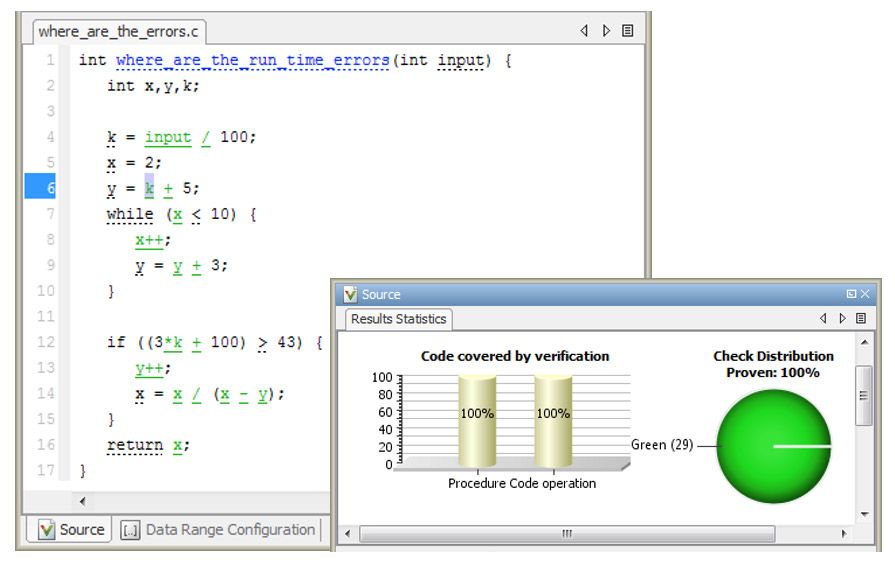
Task: Click the horizontal scrollbar thumb in results panel
Action: pyautogui.click(x=565, y=534)
